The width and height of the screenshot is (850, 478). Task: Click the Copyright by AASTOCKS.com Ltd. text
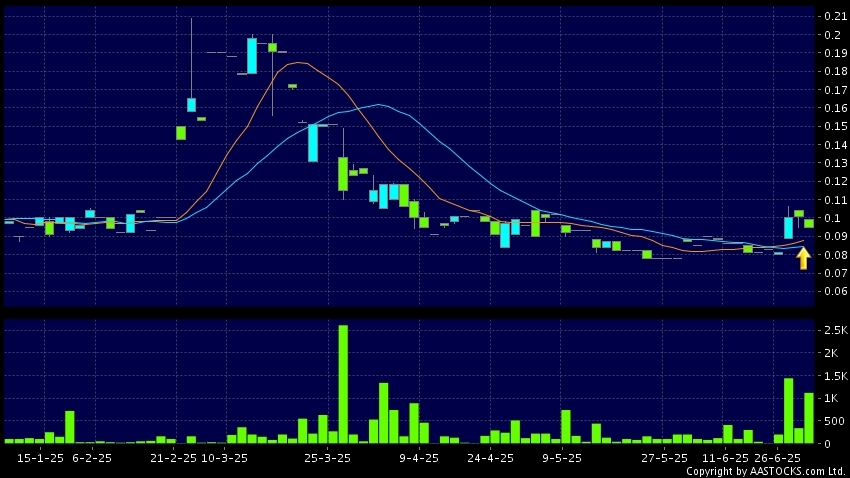pyautogui.click(x=765, y=471)
